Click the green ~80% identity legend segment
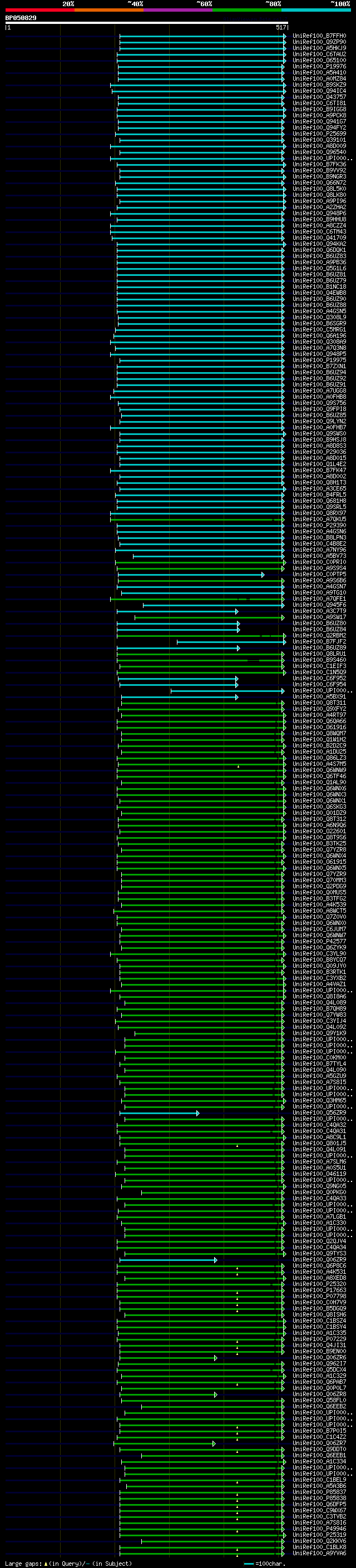The image size is (356, 1568). coord(246,10)
